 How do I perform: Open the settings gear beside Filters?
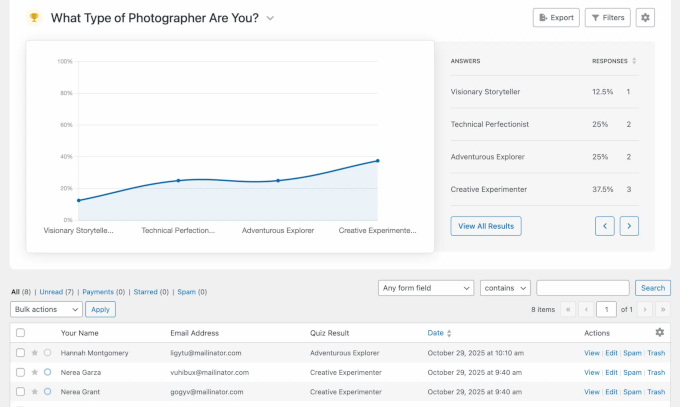[645, 17]
